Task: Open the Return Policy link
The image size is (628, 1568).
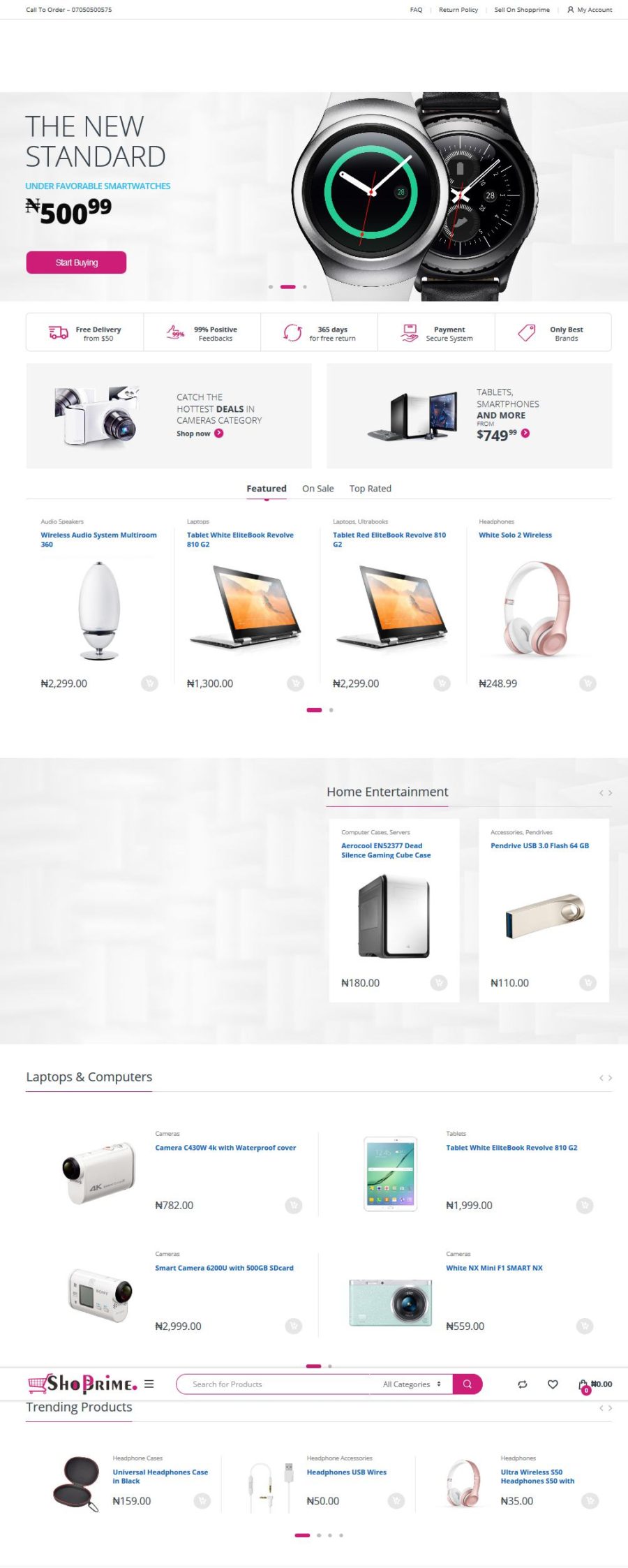Action: (458, 10)
